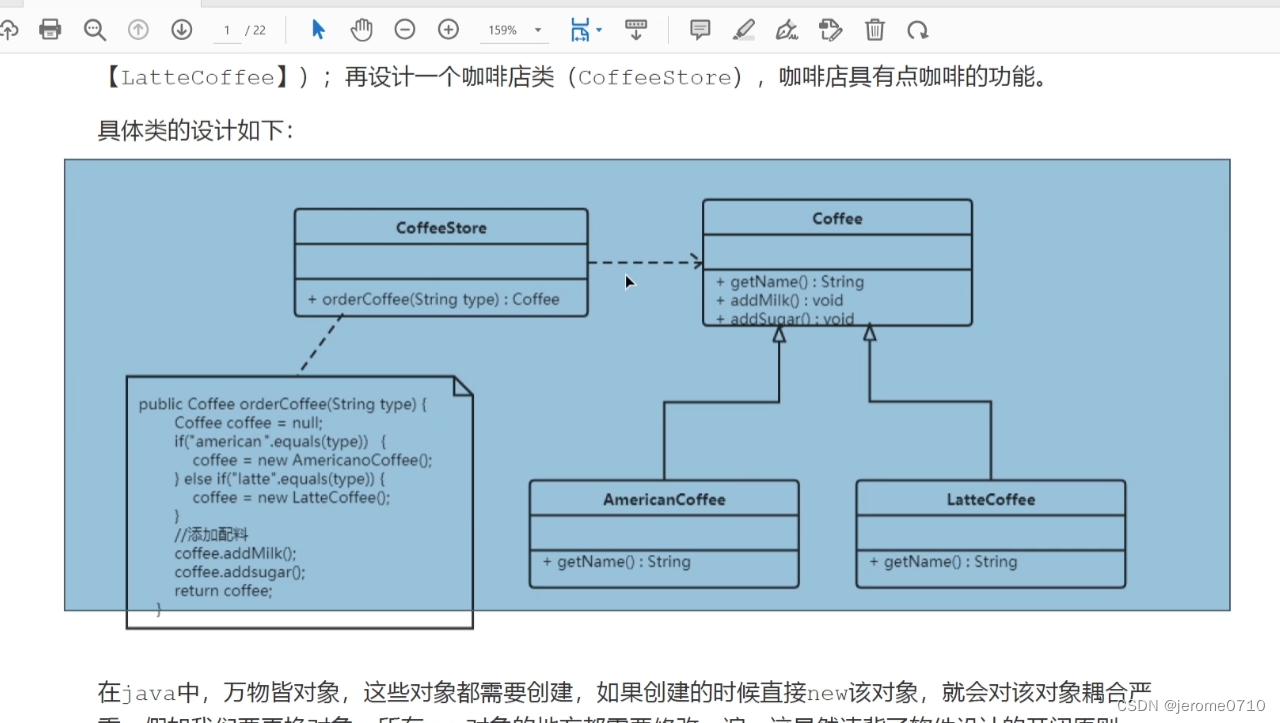
Task: Click 'return coffee;' in the code note
Action: pos(223,591)
